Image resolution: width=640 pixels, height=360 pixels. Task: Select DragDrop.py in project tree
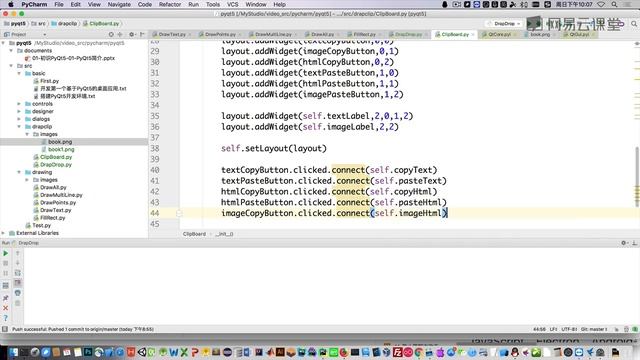point(56,164)
